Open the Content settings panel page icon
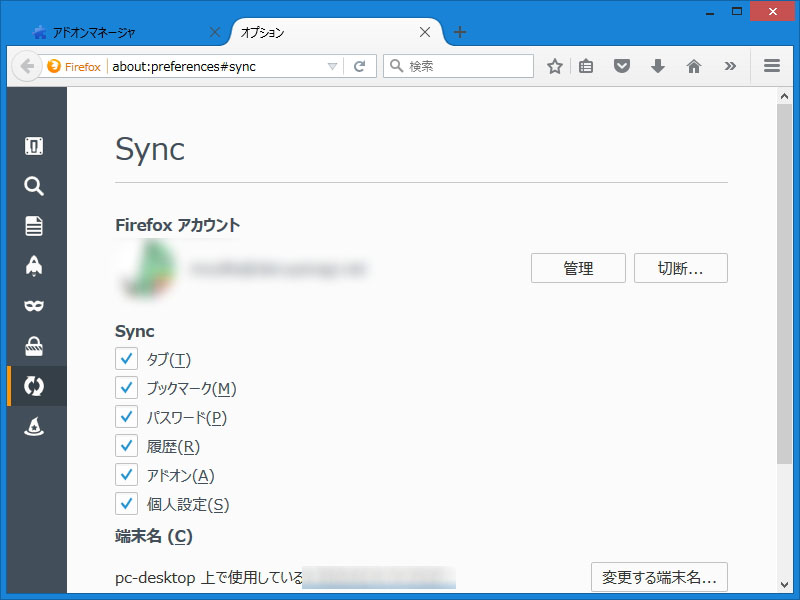 [x=34, y=226]
